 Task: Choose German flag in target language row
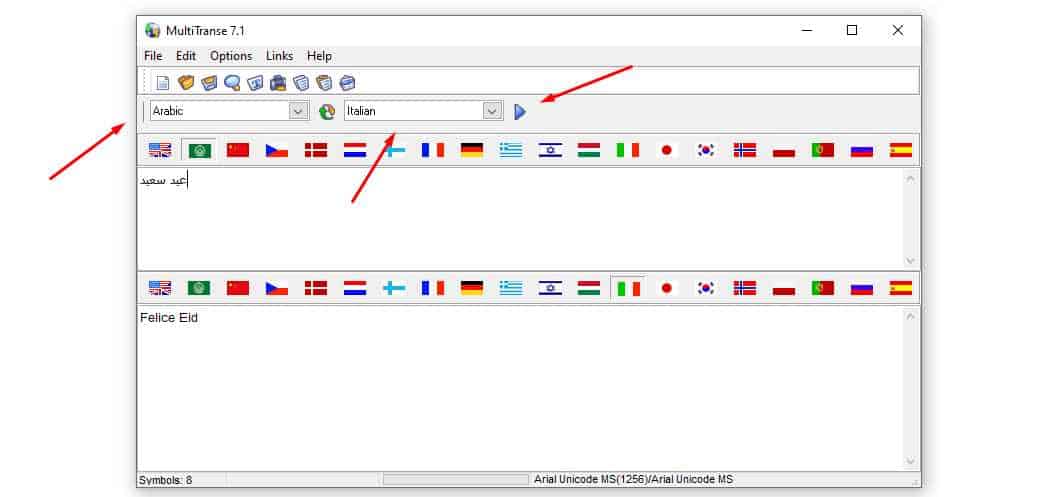[472, 288]
